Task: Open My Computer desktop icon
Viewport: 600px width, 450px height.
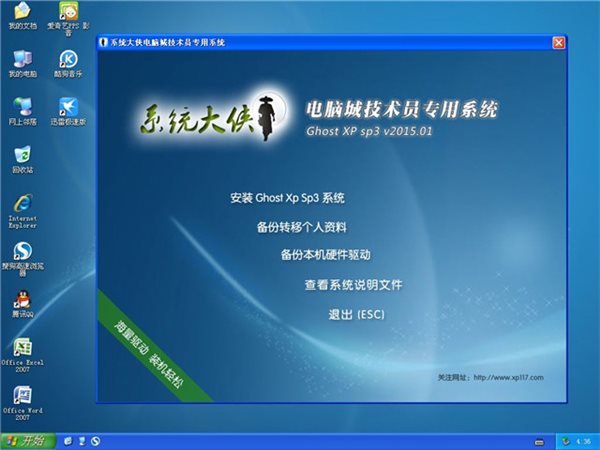Action: click(23, 63)
